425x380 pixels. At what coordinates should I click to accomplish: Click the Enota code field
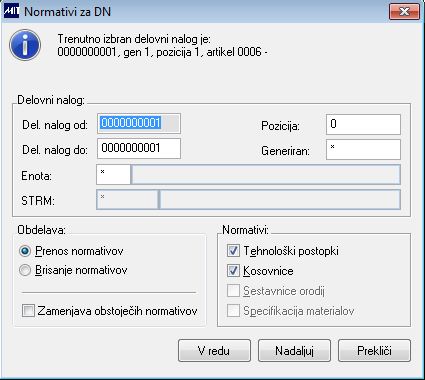[x=113, y=174]
